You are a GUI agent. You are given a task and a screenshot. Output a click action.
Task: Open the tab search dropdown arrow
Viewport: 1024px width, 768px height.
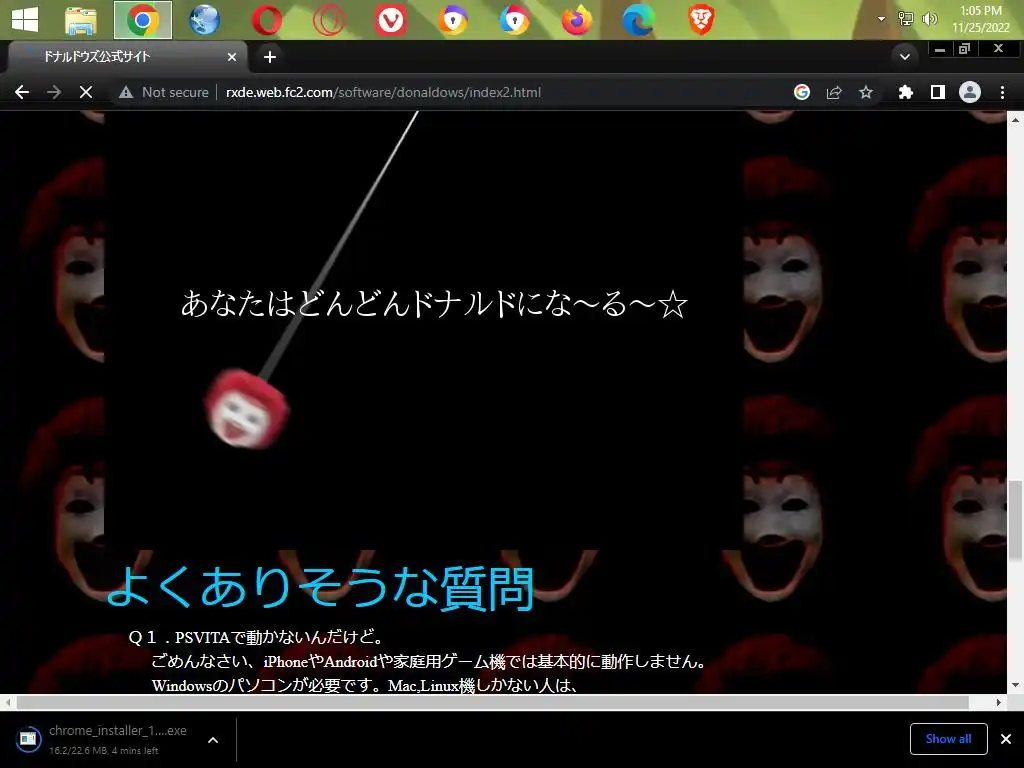pyautogui.click(x=904, y=57)
